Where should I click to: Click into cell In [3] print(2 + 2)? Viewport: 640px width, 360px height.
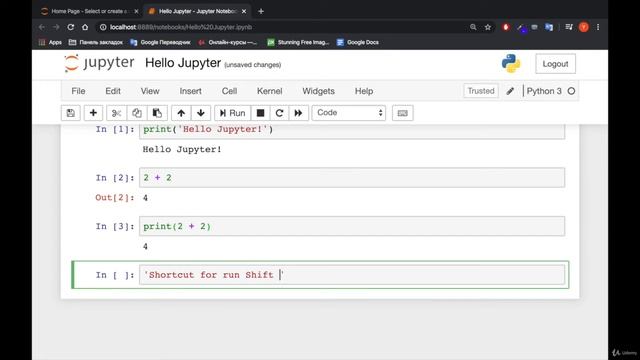(352, 226)
